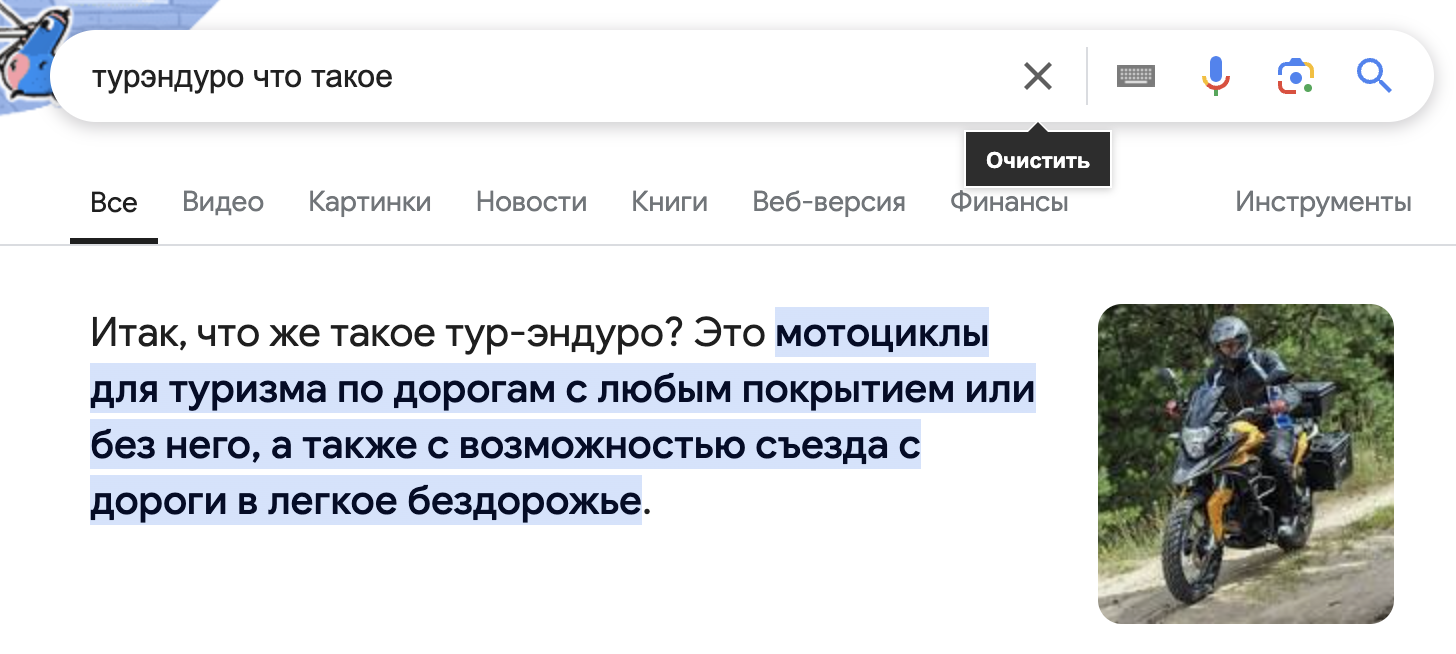Open the 'Веб-версия' filter

coord(829,203)
